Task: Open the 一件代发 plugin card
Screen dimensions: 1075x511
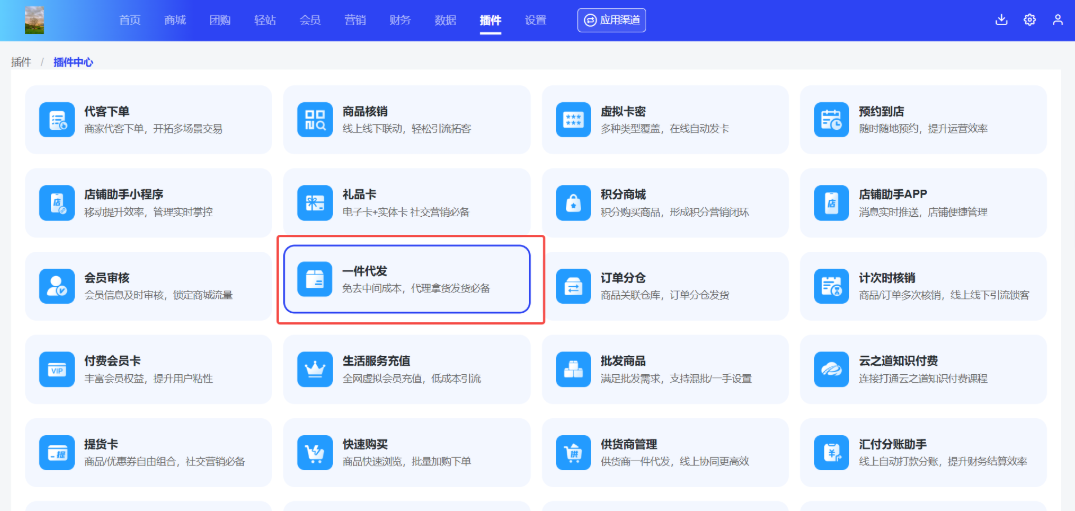Action: [406, 279]
